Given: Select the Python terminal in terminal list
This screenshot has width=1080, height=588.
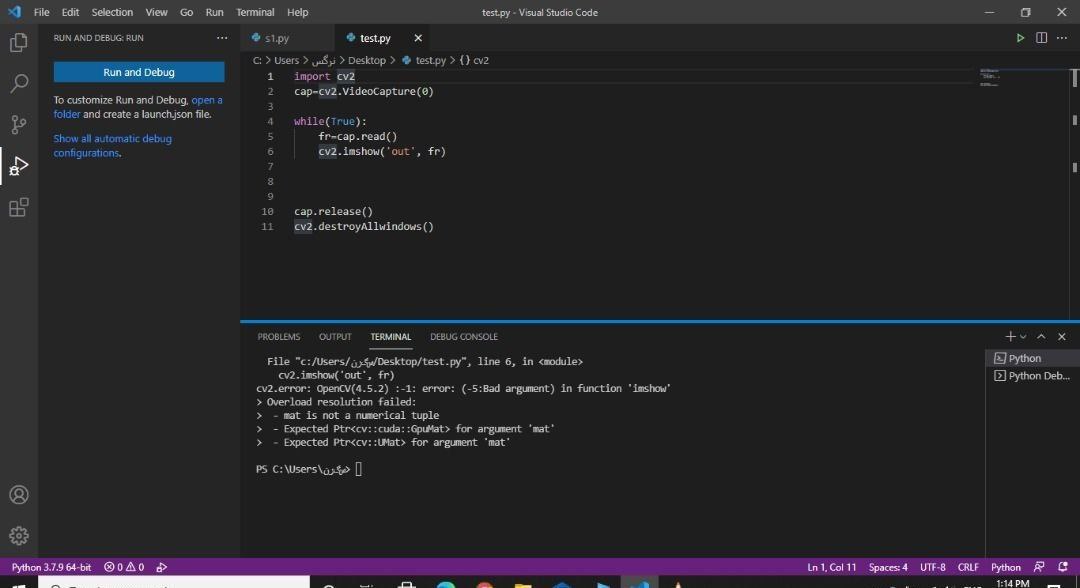Looking at the screenshot, I should 1032,358.
